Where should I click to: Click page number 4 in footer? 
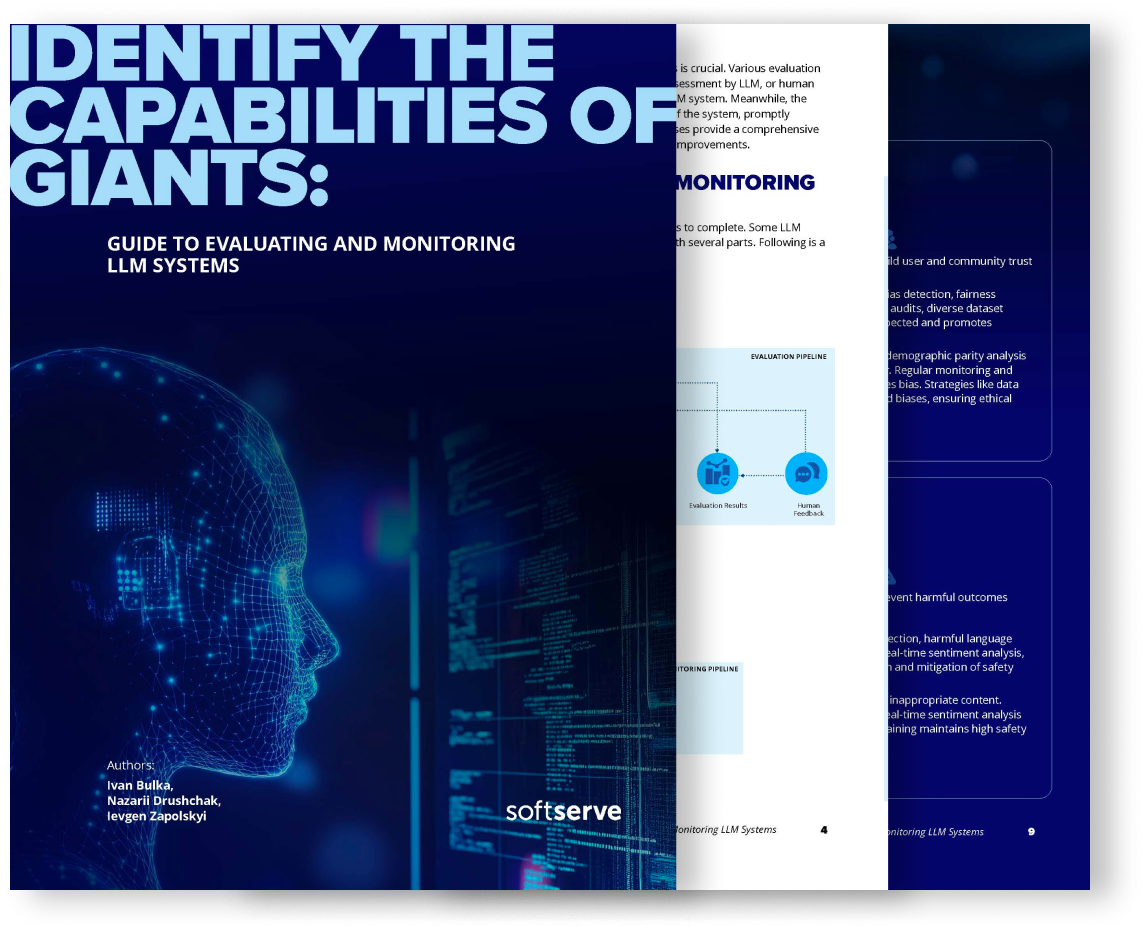pyautogui.click(x=823, y=830)
